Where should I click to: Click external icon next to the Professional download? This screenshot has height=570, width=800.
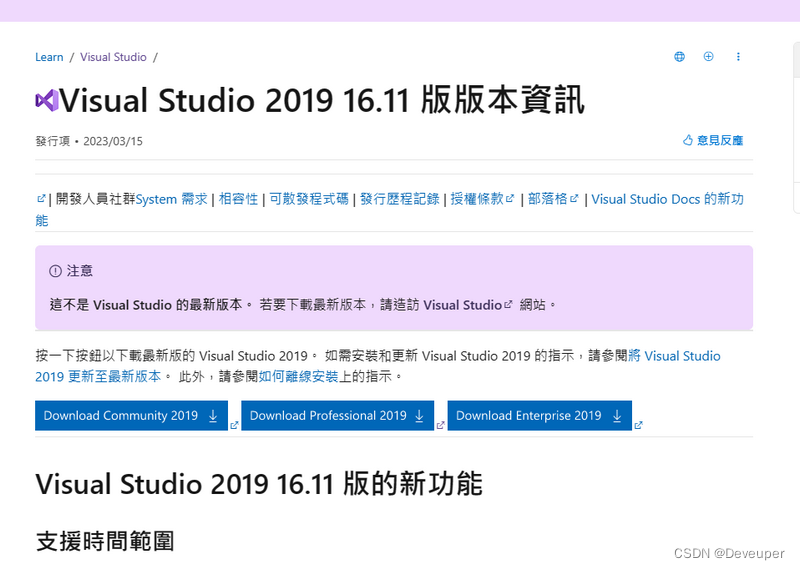pyautogui.click(x=440, y=425)
